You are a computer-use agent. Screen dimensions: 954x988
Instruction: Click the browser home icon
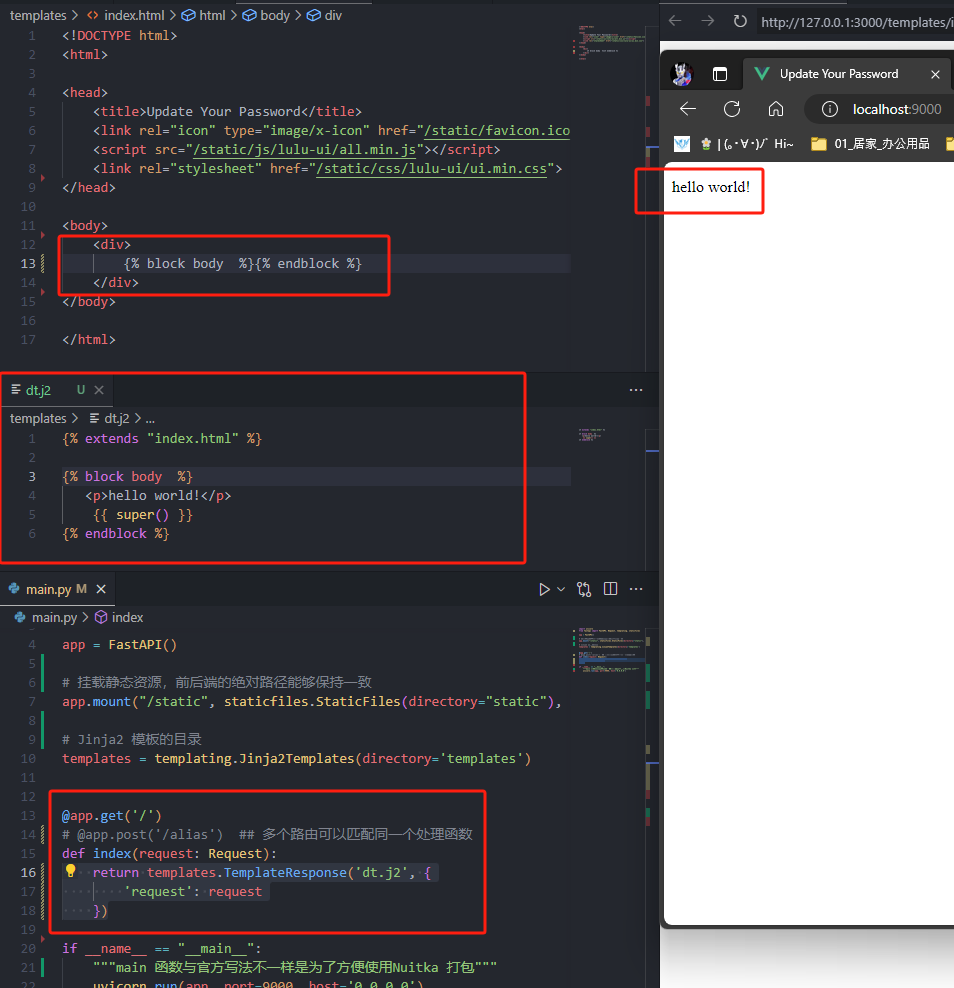776,109
